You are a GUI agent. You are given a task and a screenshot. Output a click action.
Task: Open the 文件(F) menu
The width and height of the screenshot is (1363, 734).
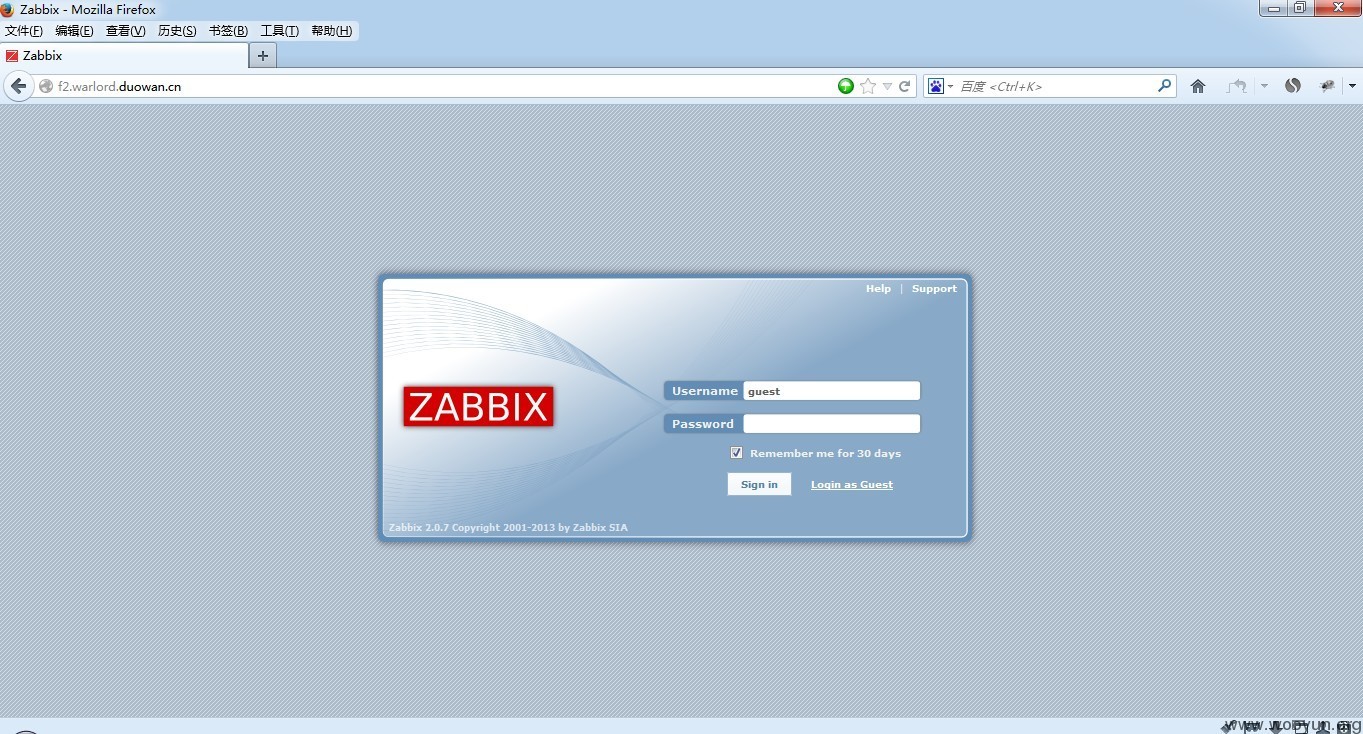[x=24, y=31]
